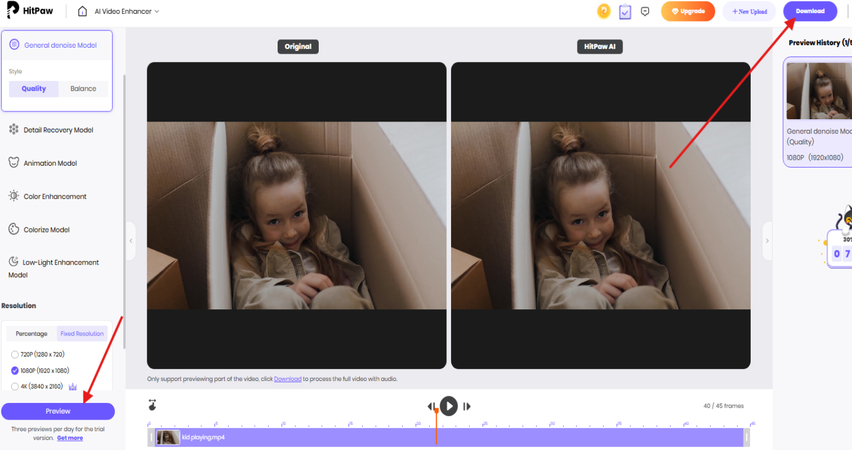Image resolution: width=852 pixels, height=450 pixels.
Task: Click the HitPaw logo
Action: tap(30, 10)
